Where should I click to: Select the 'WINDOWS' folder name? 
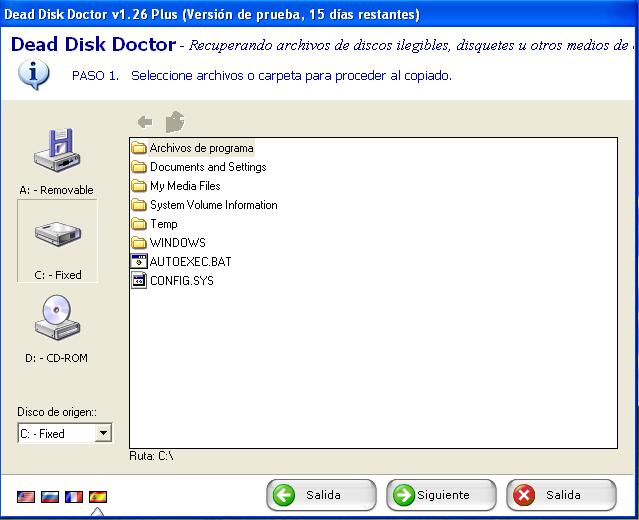(178, 242)
